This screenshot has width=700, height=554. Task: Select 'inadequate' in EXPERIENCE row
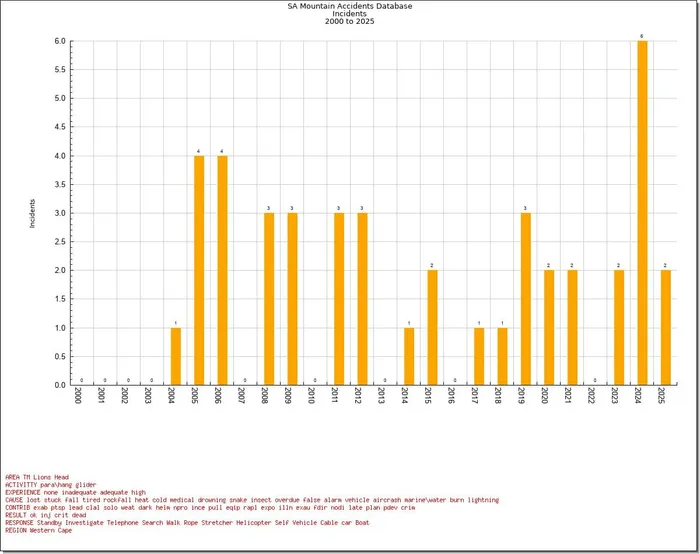(x=78, y=493)
